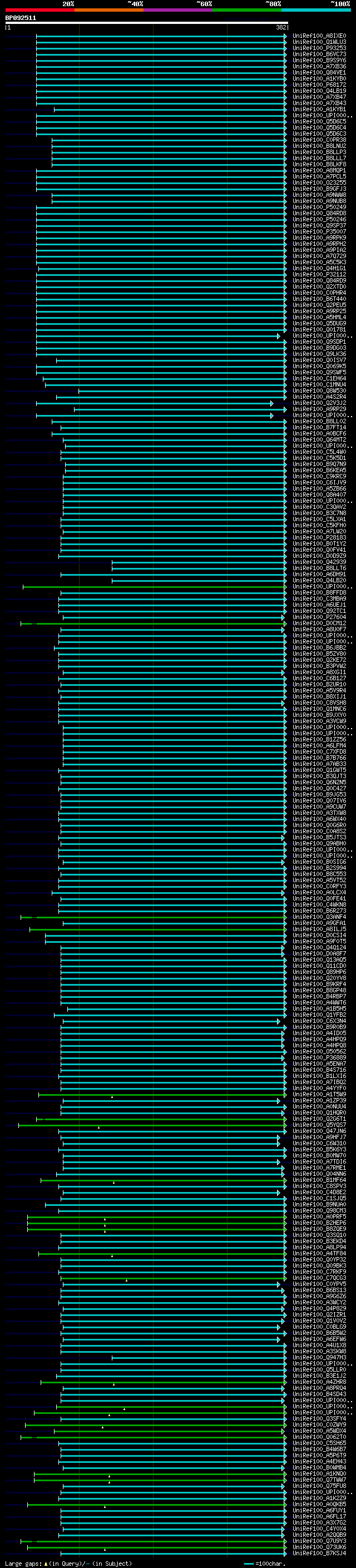The width and height of the screenshot is (356, 1568).
Task: Pick the UniRef100_B6T440 hit
Action: (x=319, y=299)
